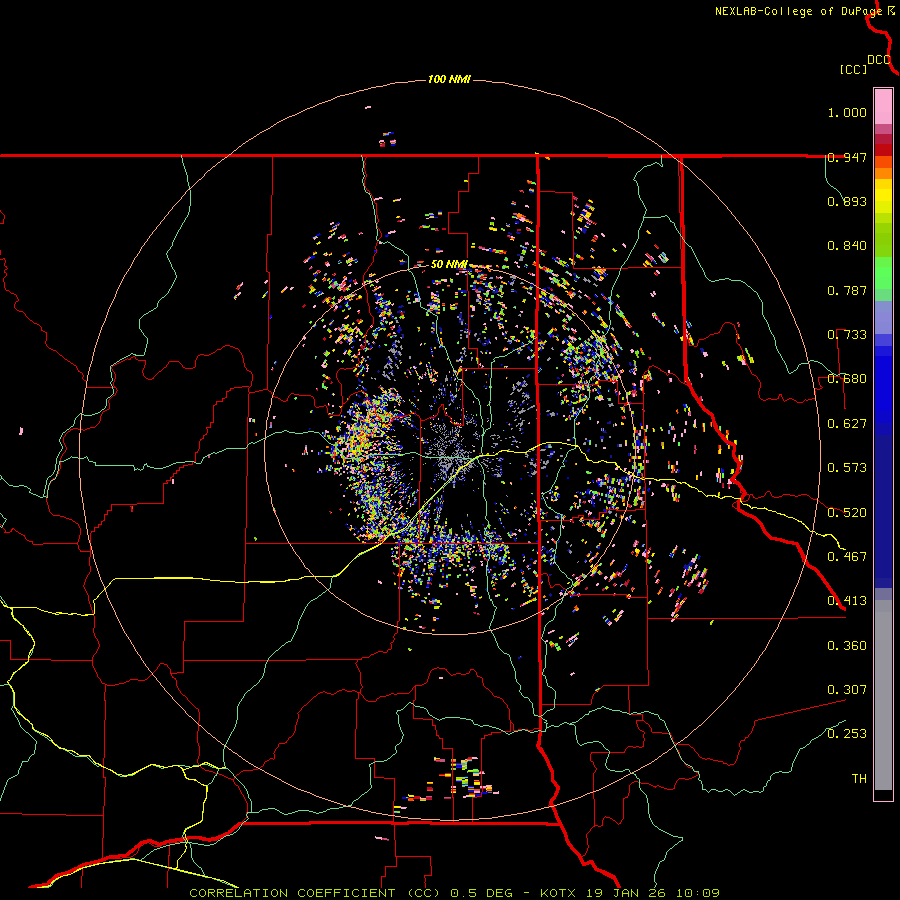Pick the bright green color bar segment
900x900 pixels.
click(x=883, y=273)
